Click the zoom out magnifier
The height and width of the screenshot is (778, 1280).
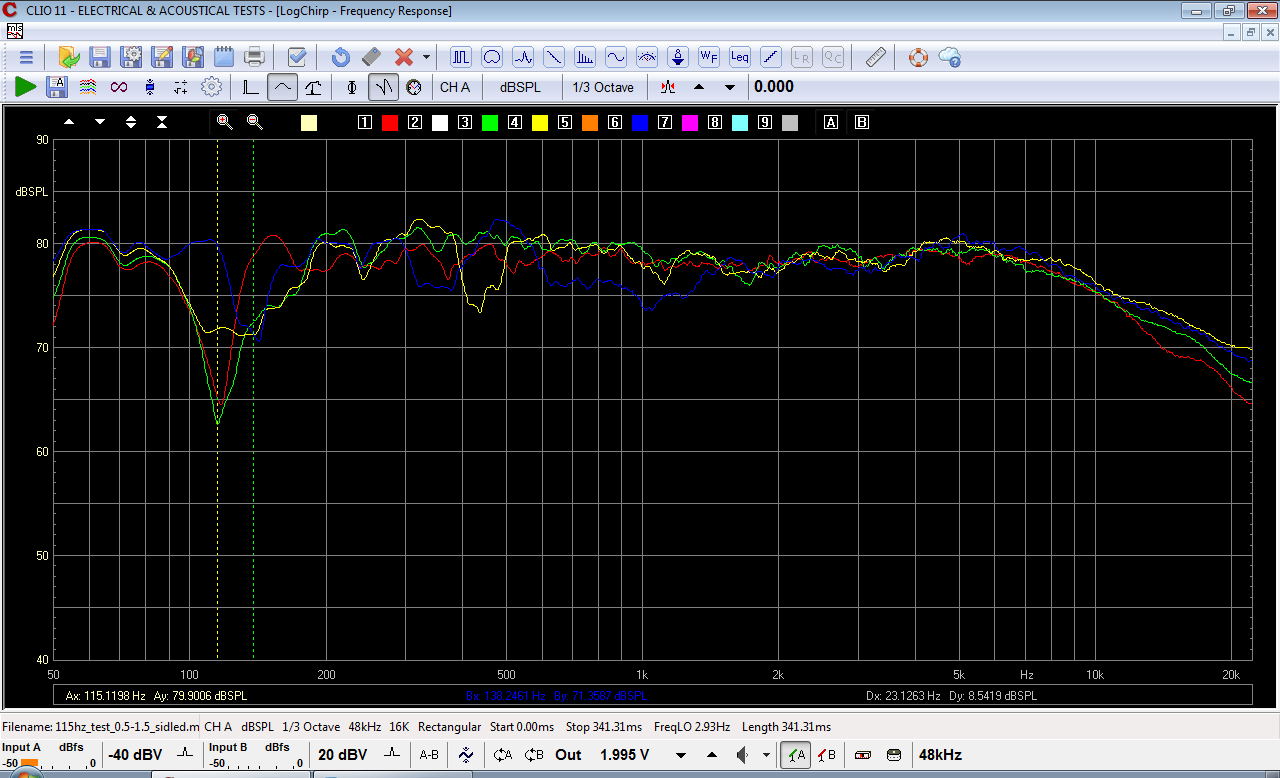(x=255, y=122)
